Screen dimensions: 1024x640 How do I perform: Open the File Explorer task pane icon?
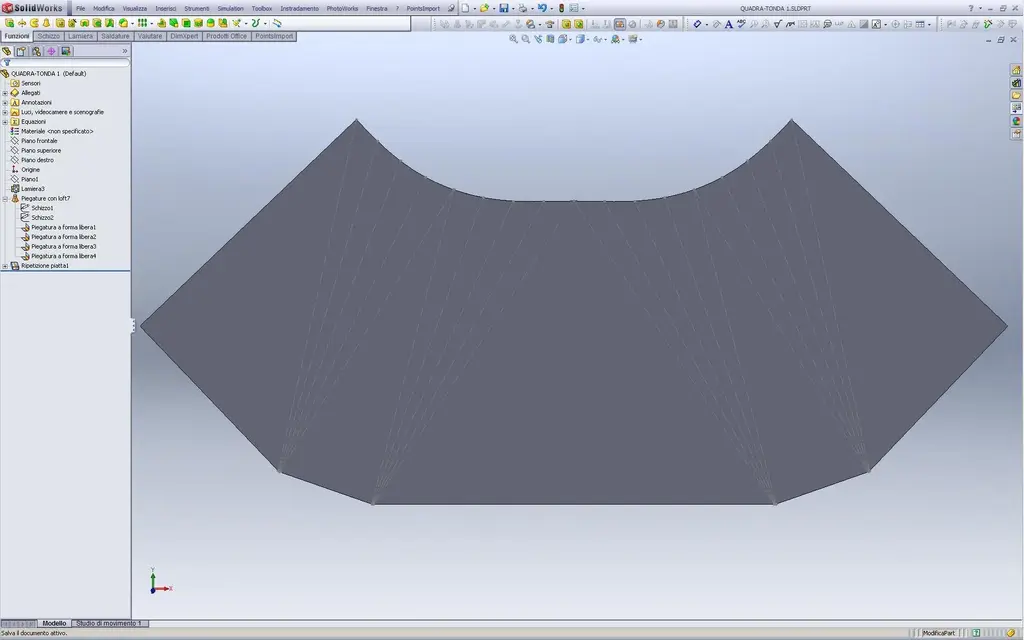[1016, 95]
